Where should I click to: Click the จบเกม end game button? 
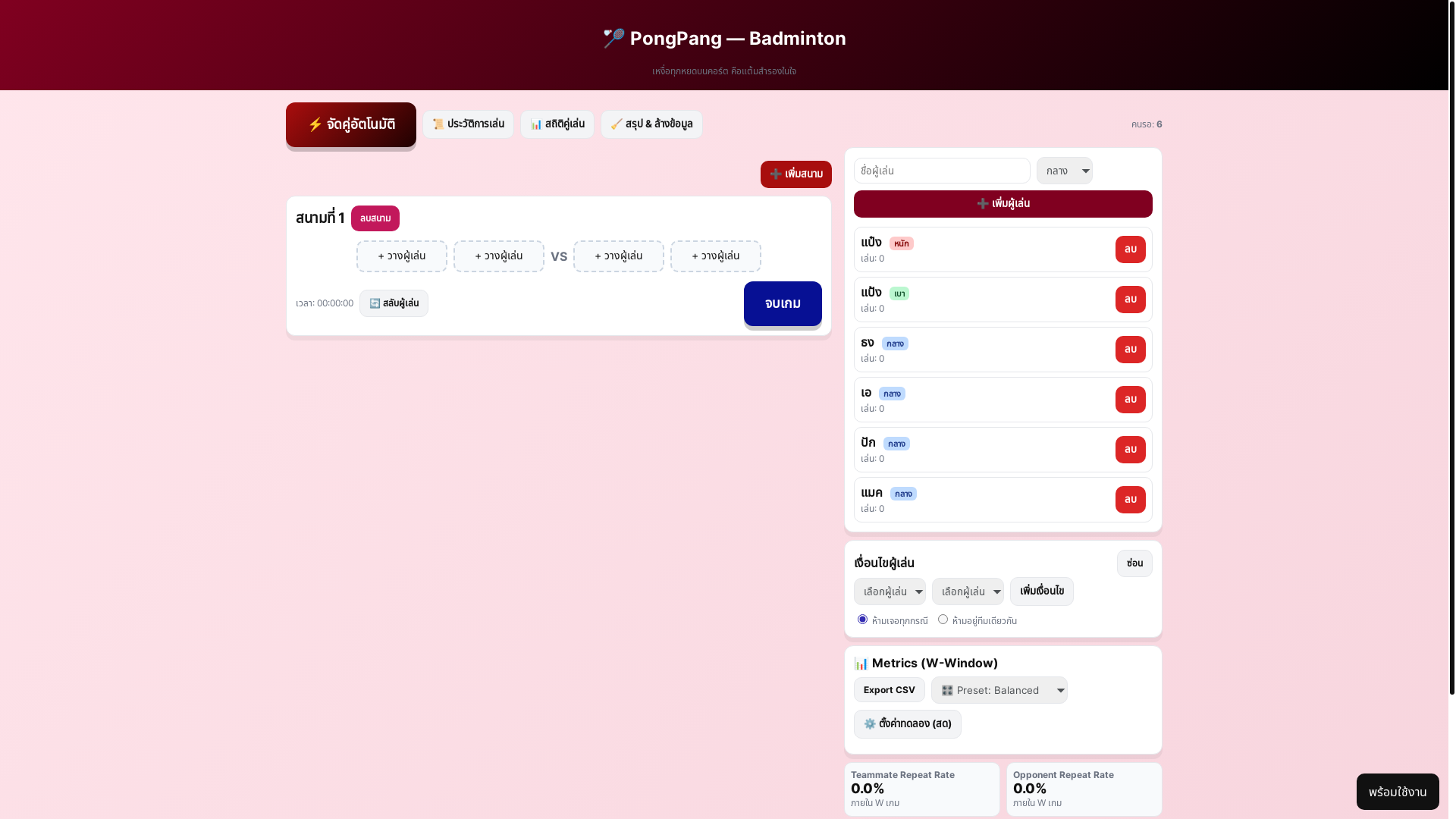783,304
